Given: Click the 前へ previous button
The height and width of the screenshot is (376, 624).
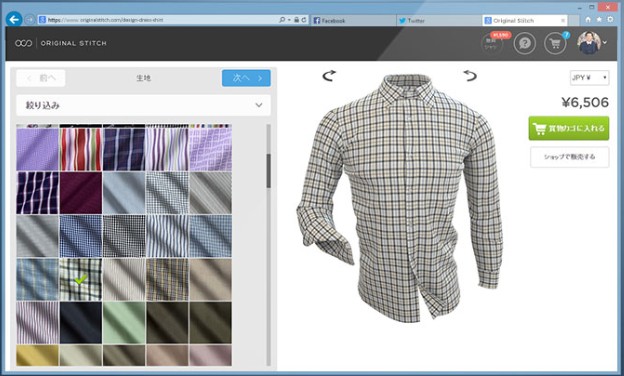Looking at the screenshot, I should 41,78.
